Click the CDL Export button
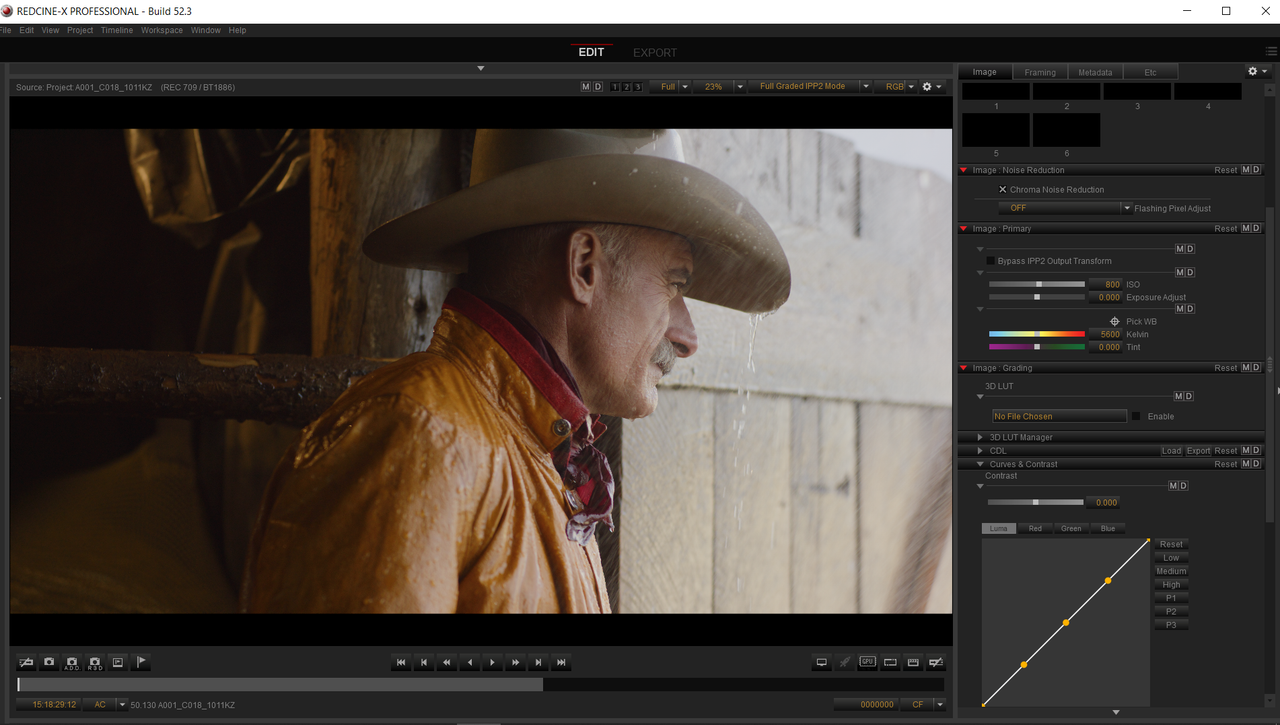This screenshot has width=1280, height=725. point(1198,451)
